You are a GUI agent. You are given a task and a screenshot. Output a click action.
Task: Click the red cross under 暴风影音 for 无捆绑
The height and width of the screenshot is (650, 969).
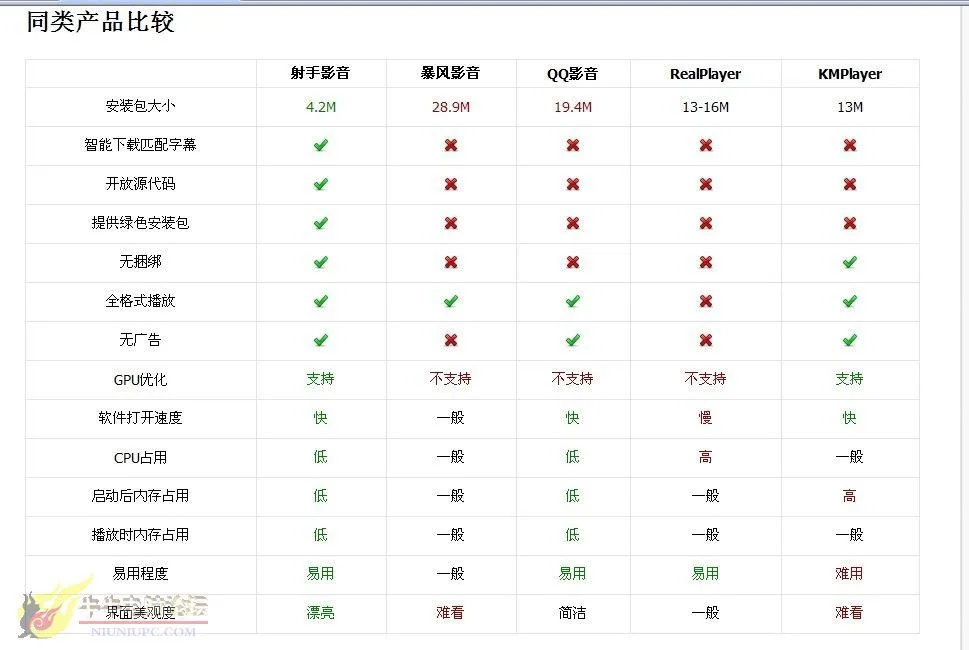tap(450, 262)
